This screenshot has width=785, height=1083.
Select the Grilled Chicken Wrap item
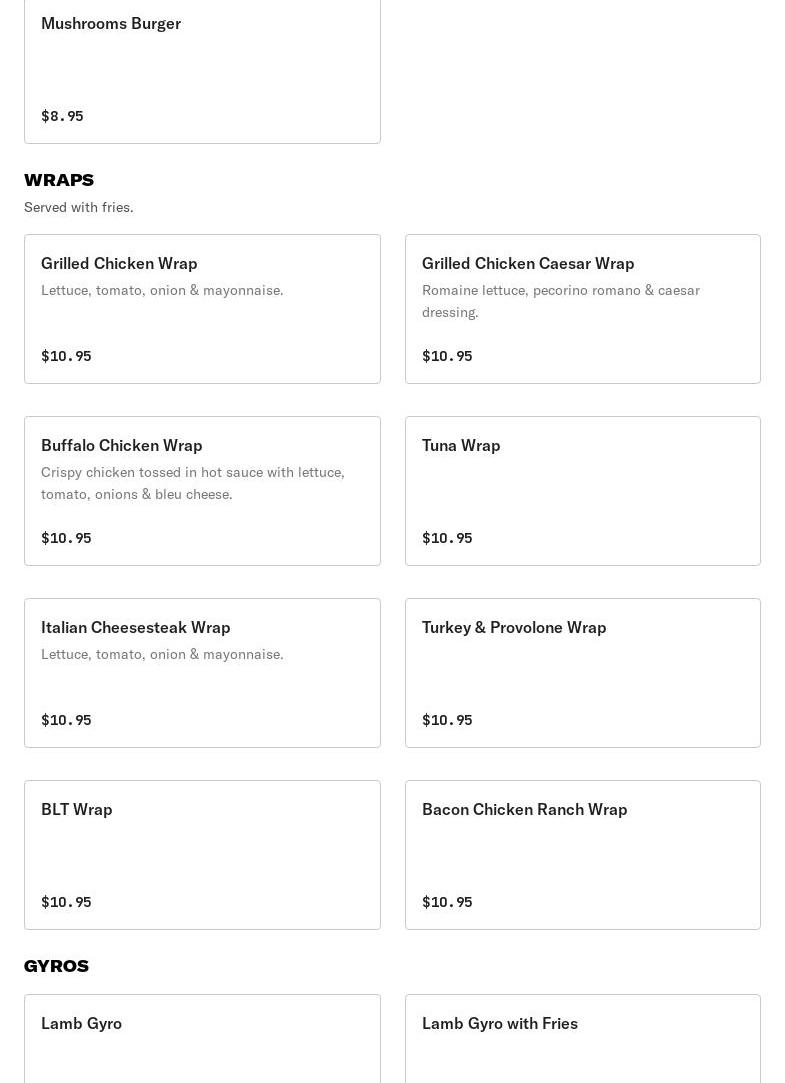coord(202,308)
